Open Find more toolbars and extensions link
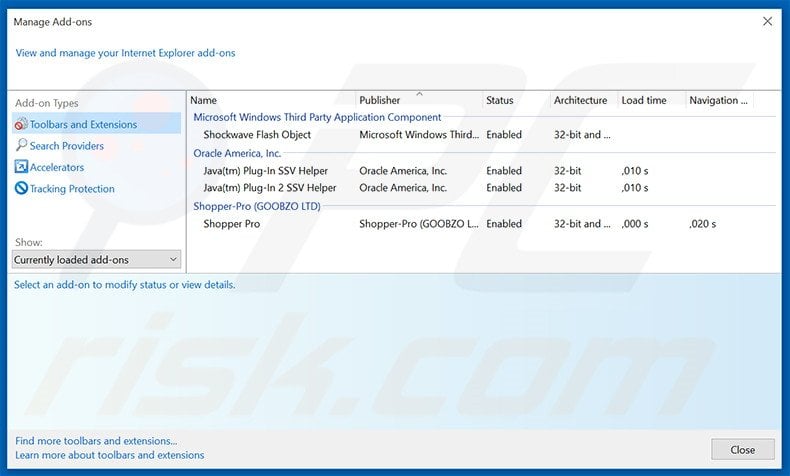The image size is (790, 476). 97,441
